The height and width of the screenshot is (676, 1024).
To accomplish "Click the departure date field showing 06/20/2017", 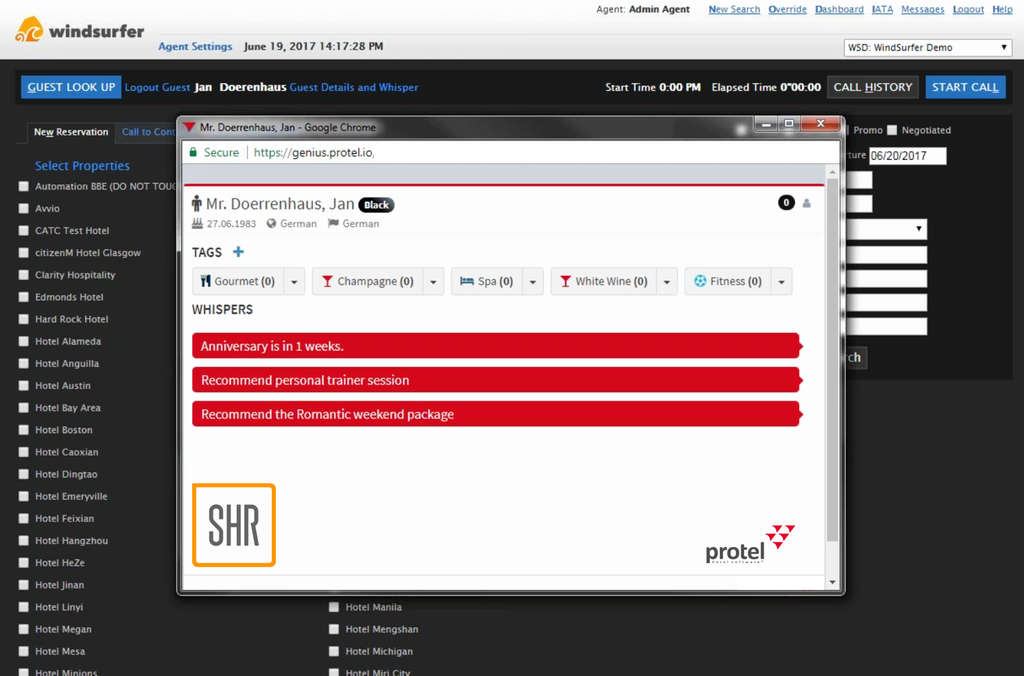I will coord(910,155).
